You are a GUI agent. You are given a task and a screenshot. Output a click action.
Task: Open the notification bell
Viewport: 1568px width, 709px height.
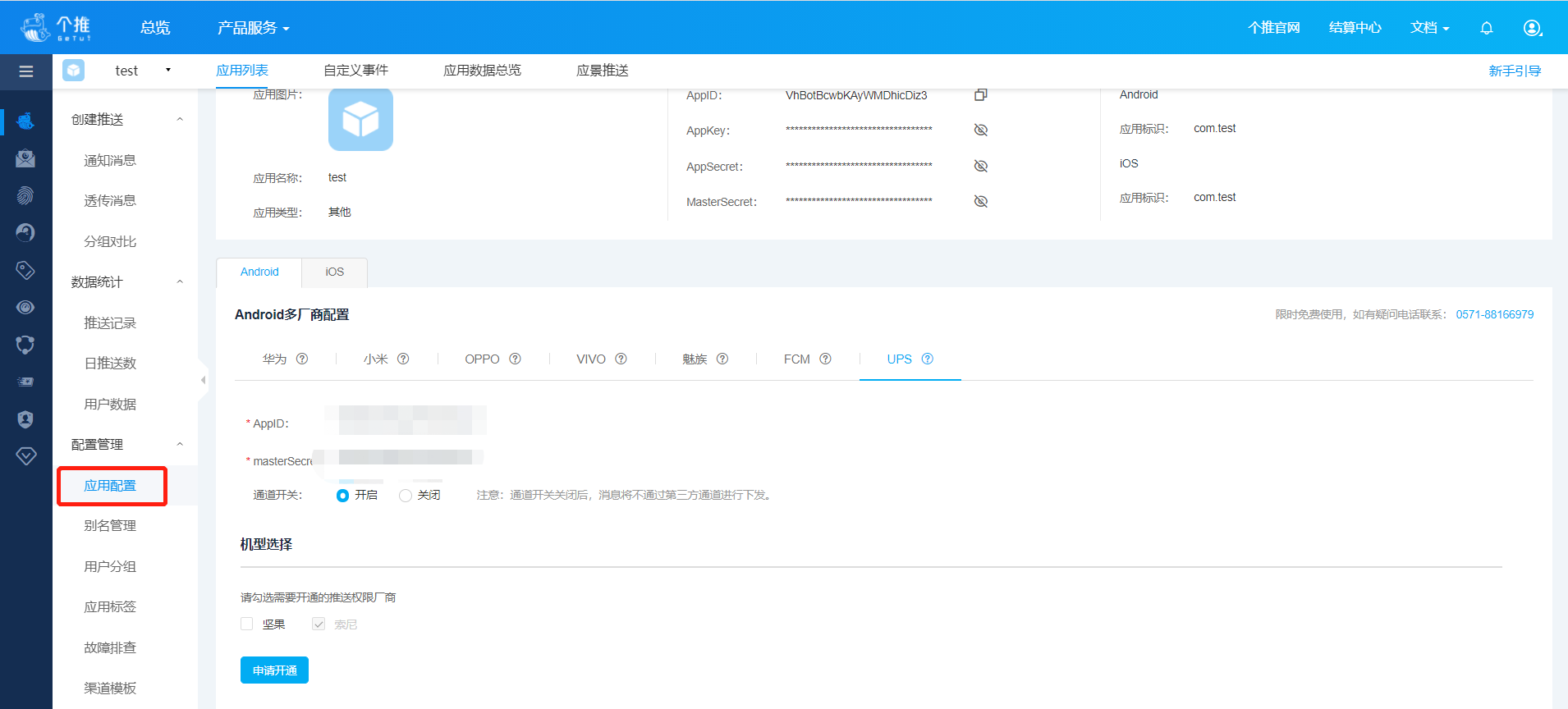pyautogui.click(x=1486, y=28)
